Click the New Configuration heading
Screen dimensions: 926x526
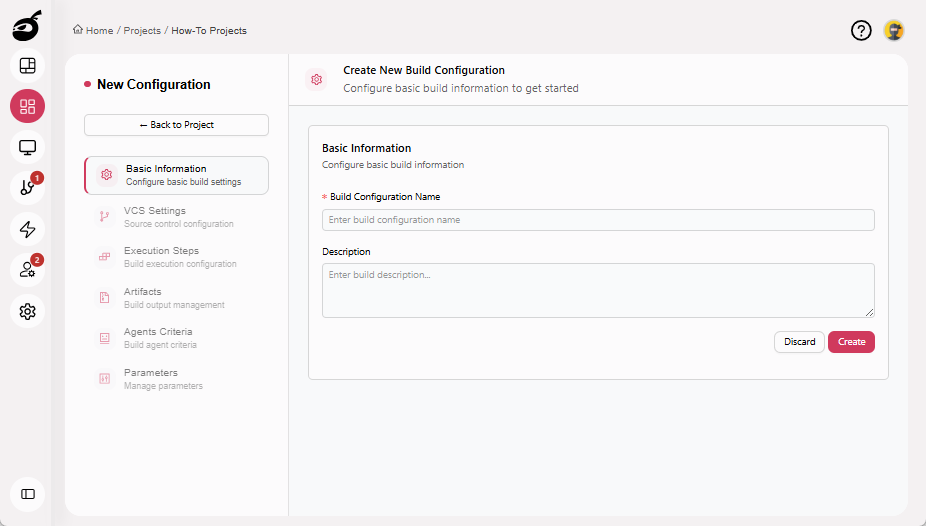click(154, 84)
